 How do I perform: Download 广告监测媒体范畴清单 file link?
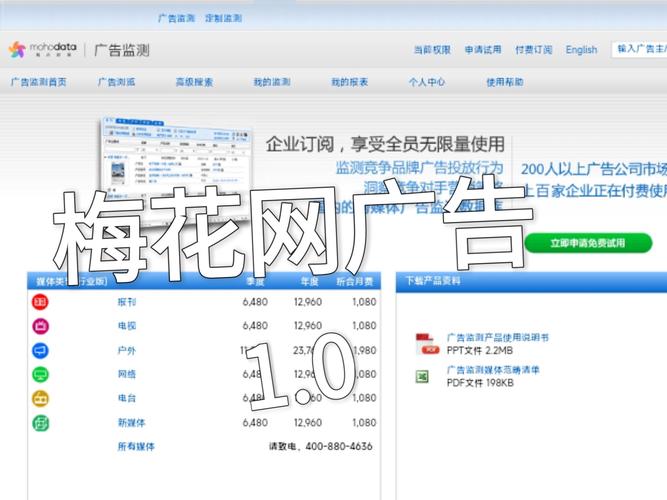(493, 370)
